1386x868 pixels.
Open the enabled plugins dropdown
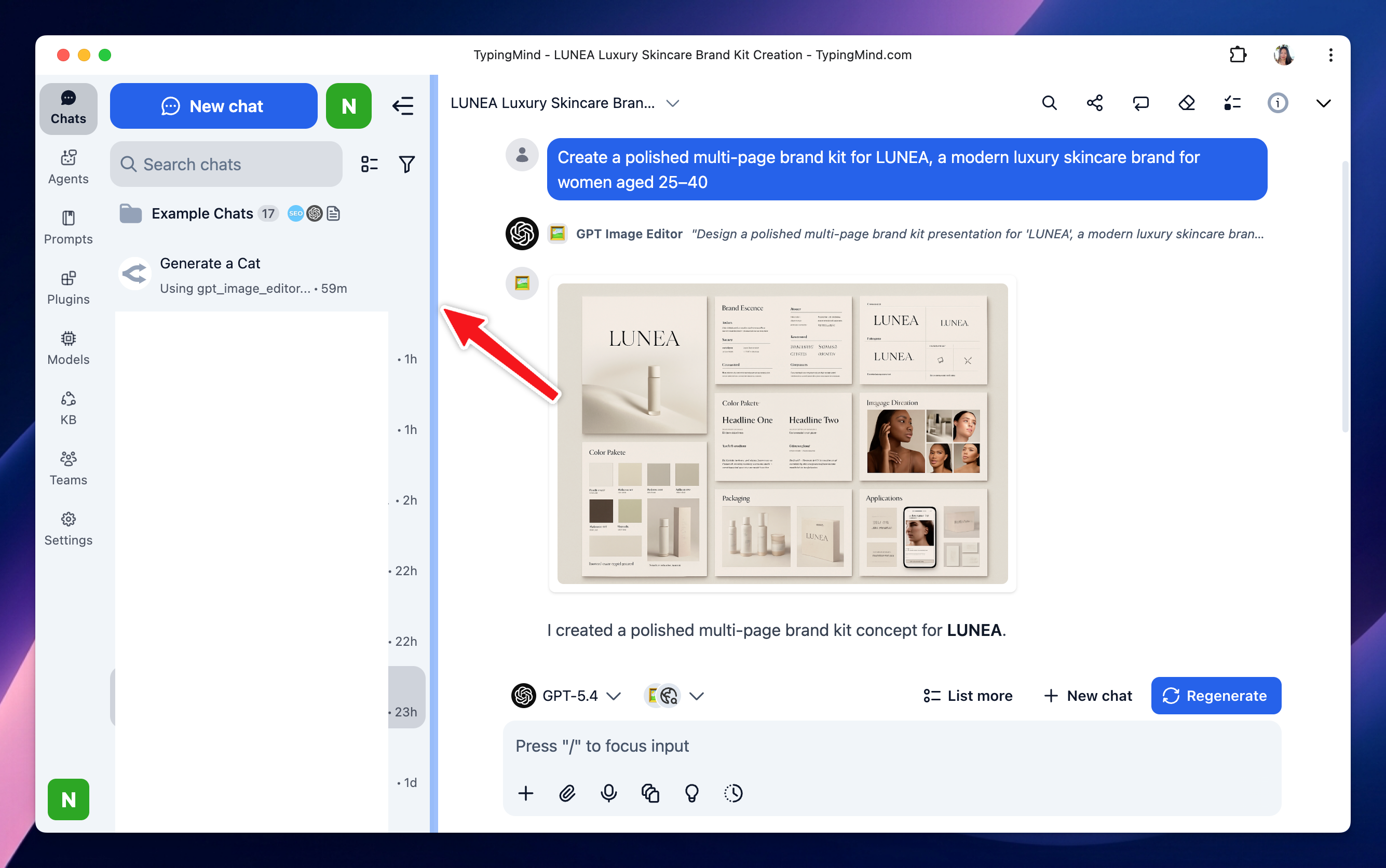click(x=674, y=696)
